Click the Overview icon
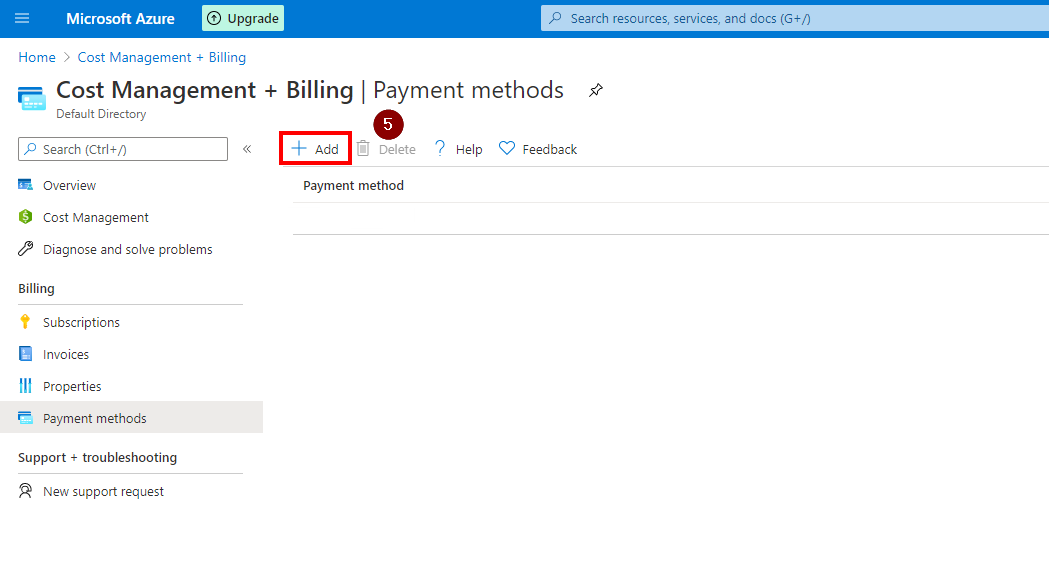Screen dimensions: 1049x564 coord(25,185)
